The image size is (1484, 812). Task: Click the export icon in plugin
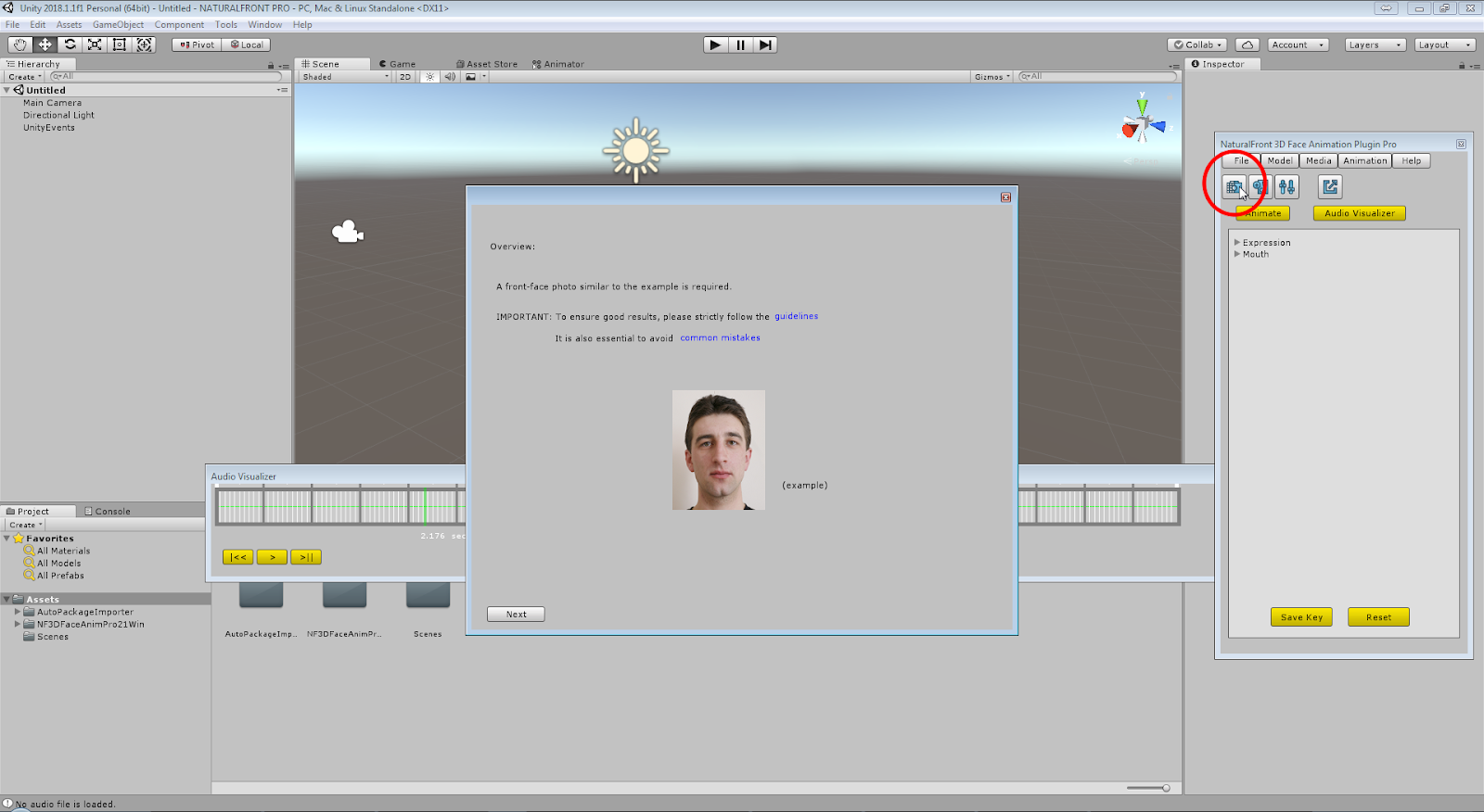coord(1330,187)
